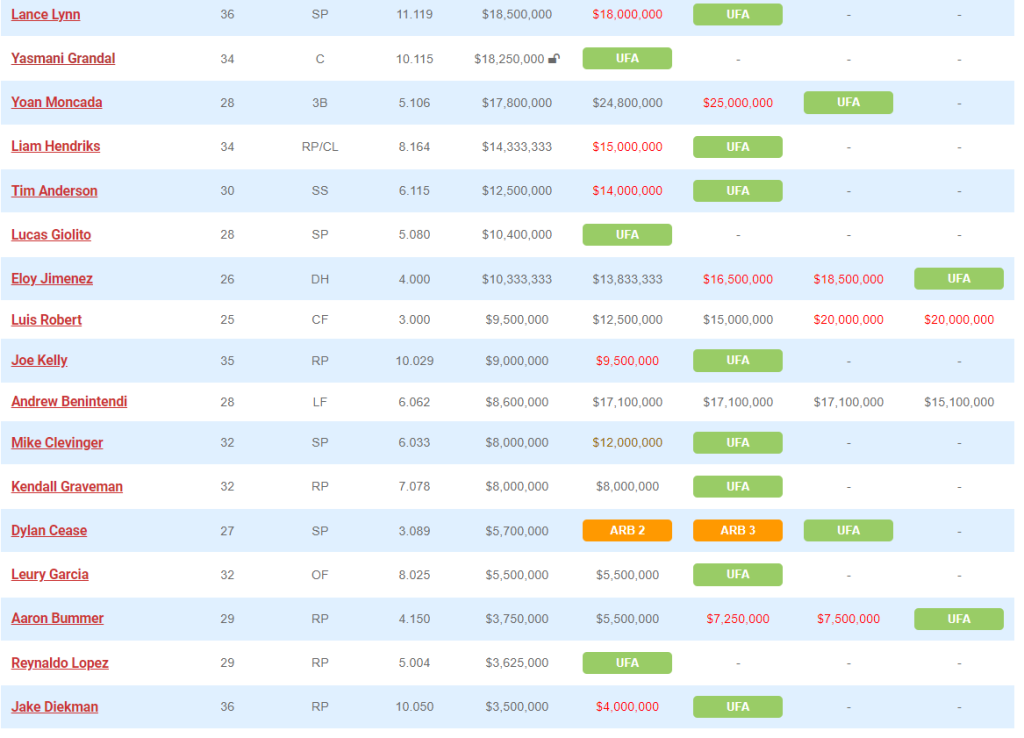This screenshot has height=738, width=1024.
Task: Select Aaron Bummer's $7,500,000 option value
Action: click(x=848, y=619)
